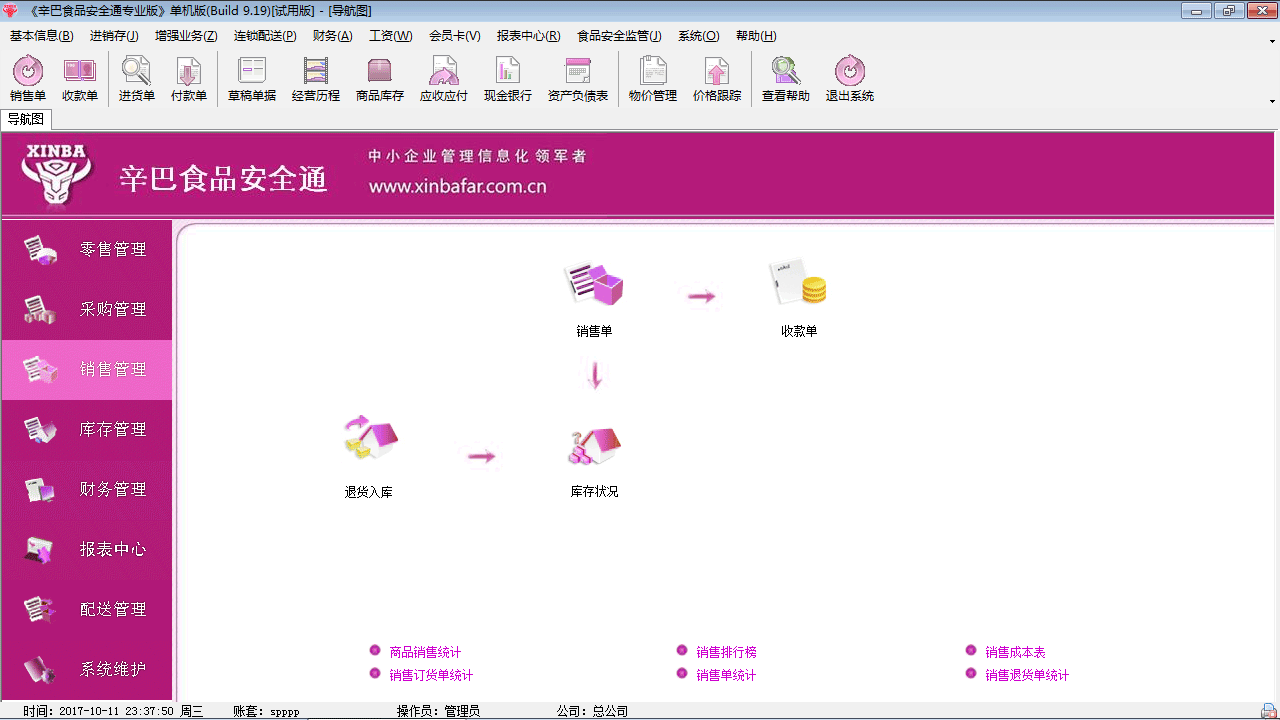Open the 进销存(J) menu
Viewport: 1280px width, 720px height.
coord(114,36)
